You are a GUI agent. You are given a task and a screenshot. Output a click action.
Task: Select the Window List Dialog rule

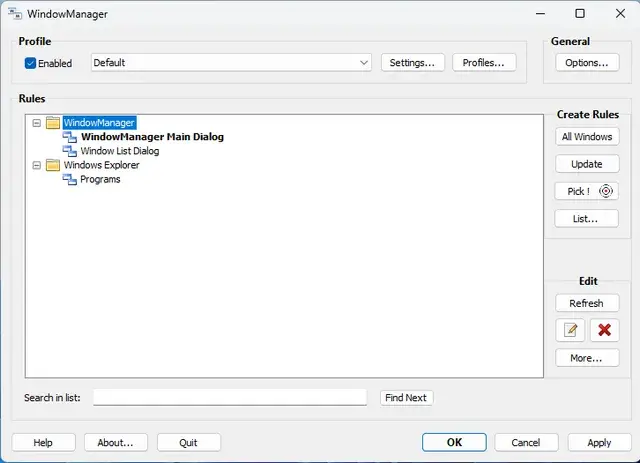click(119, 151)
